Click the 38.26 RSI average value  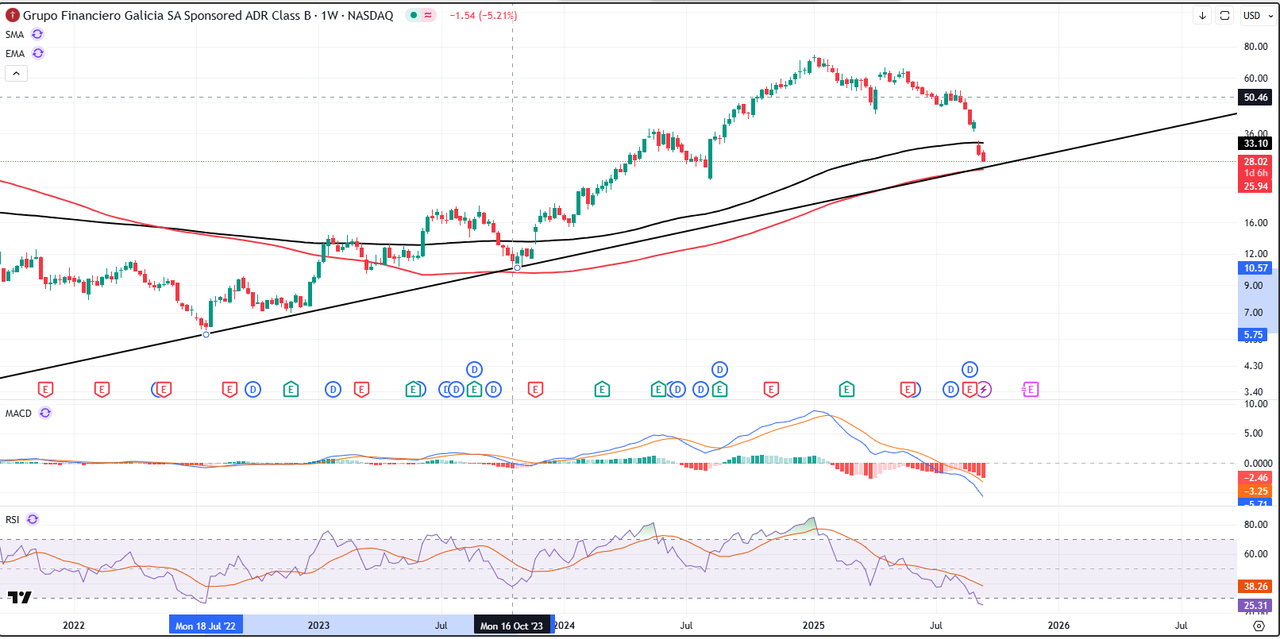click(x=1254, y=587)
